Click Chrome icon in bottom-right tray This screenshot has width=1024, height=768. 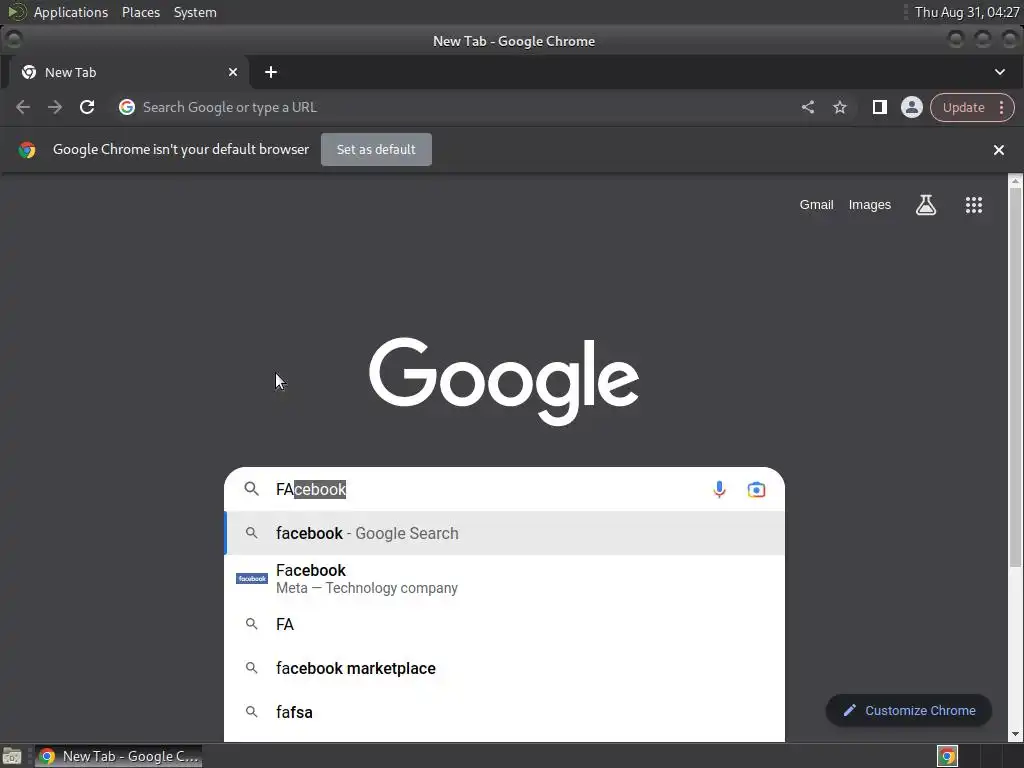tap(947, 756)
